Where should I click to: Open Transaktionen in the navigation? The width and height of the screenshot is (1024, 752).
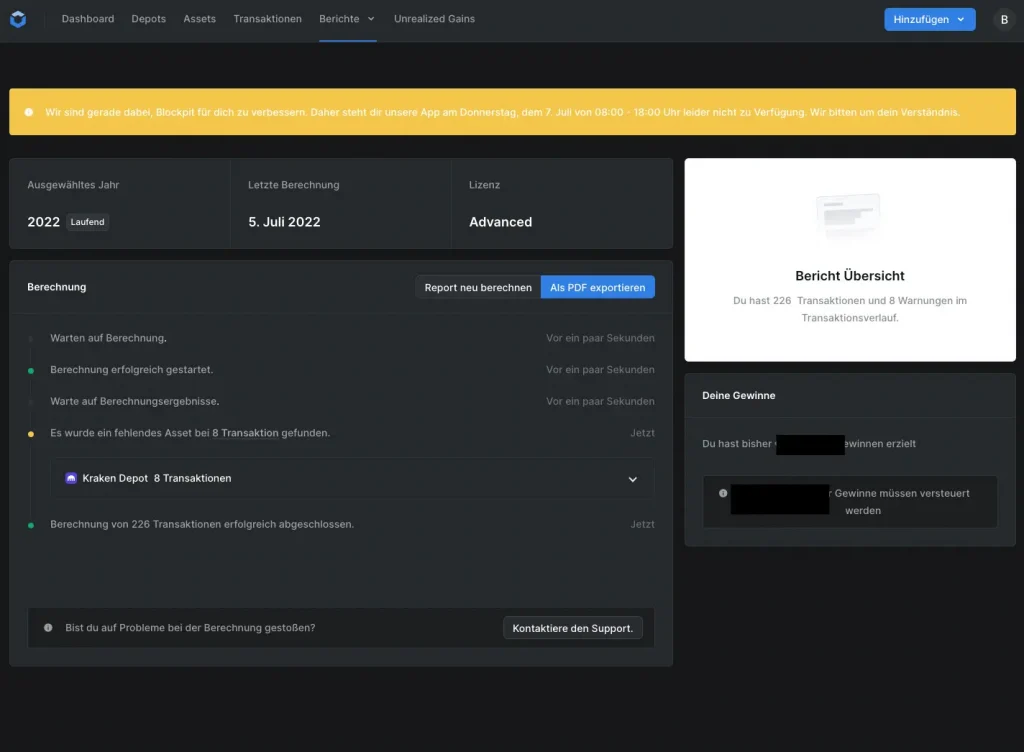(267, 19)
